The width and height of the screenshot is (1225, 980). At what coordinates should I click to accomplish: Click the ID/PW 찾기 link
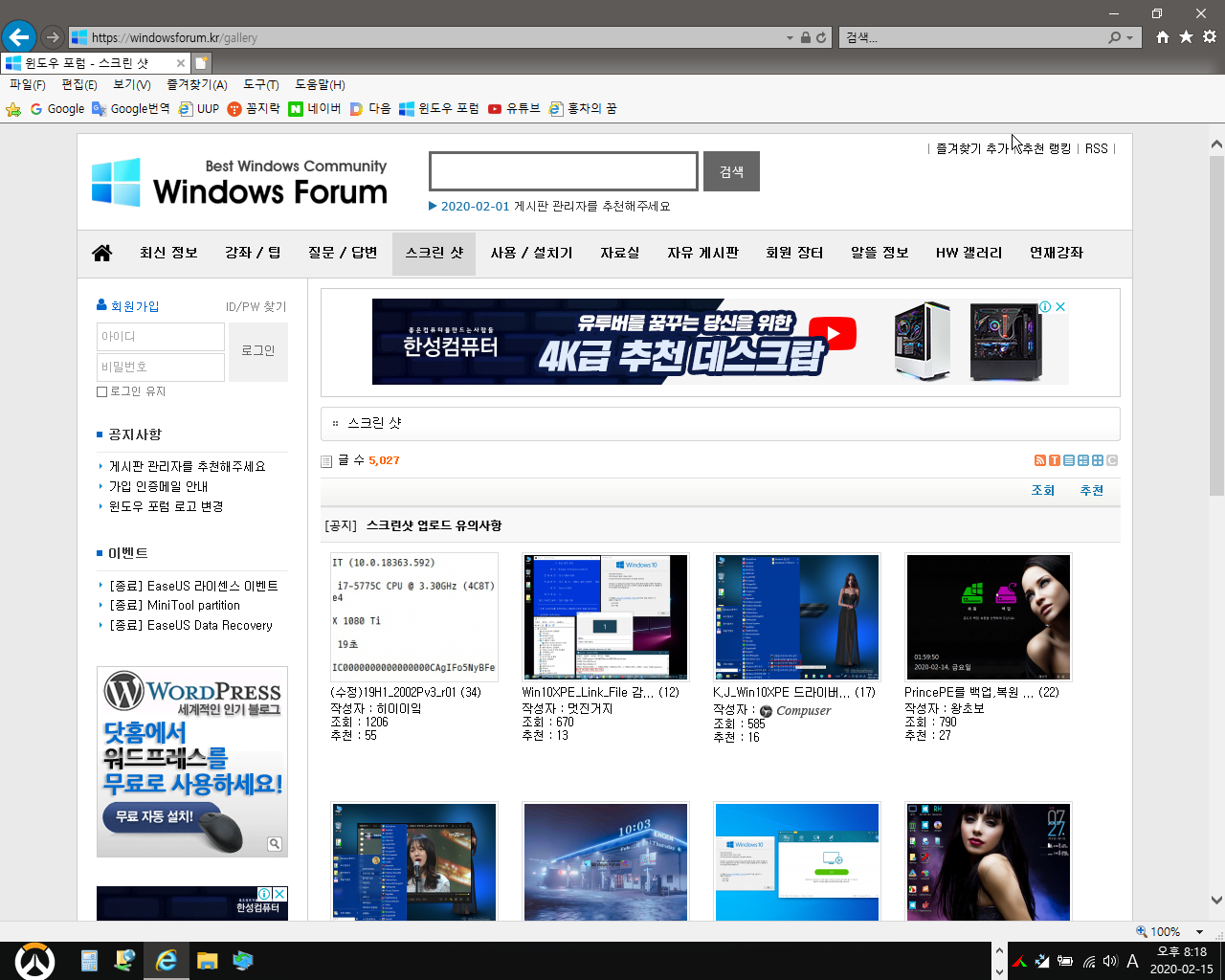point(256,306)
